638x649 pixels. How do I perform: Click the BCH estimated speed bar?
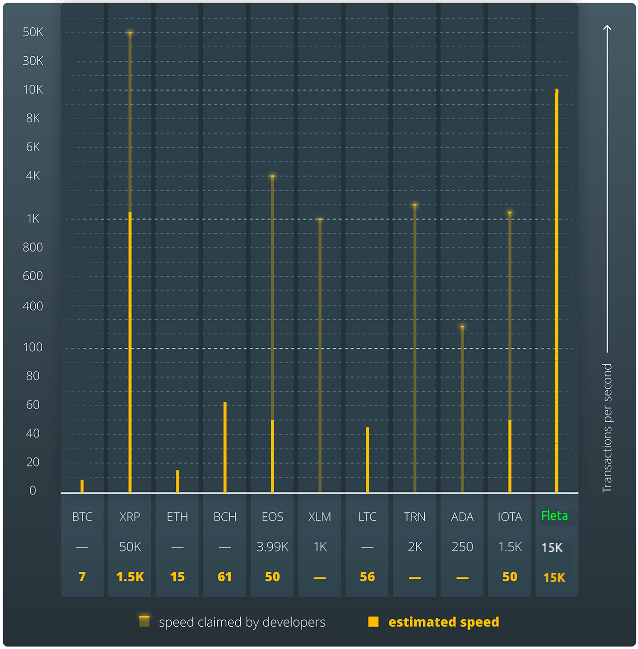(x=225, y=447)
